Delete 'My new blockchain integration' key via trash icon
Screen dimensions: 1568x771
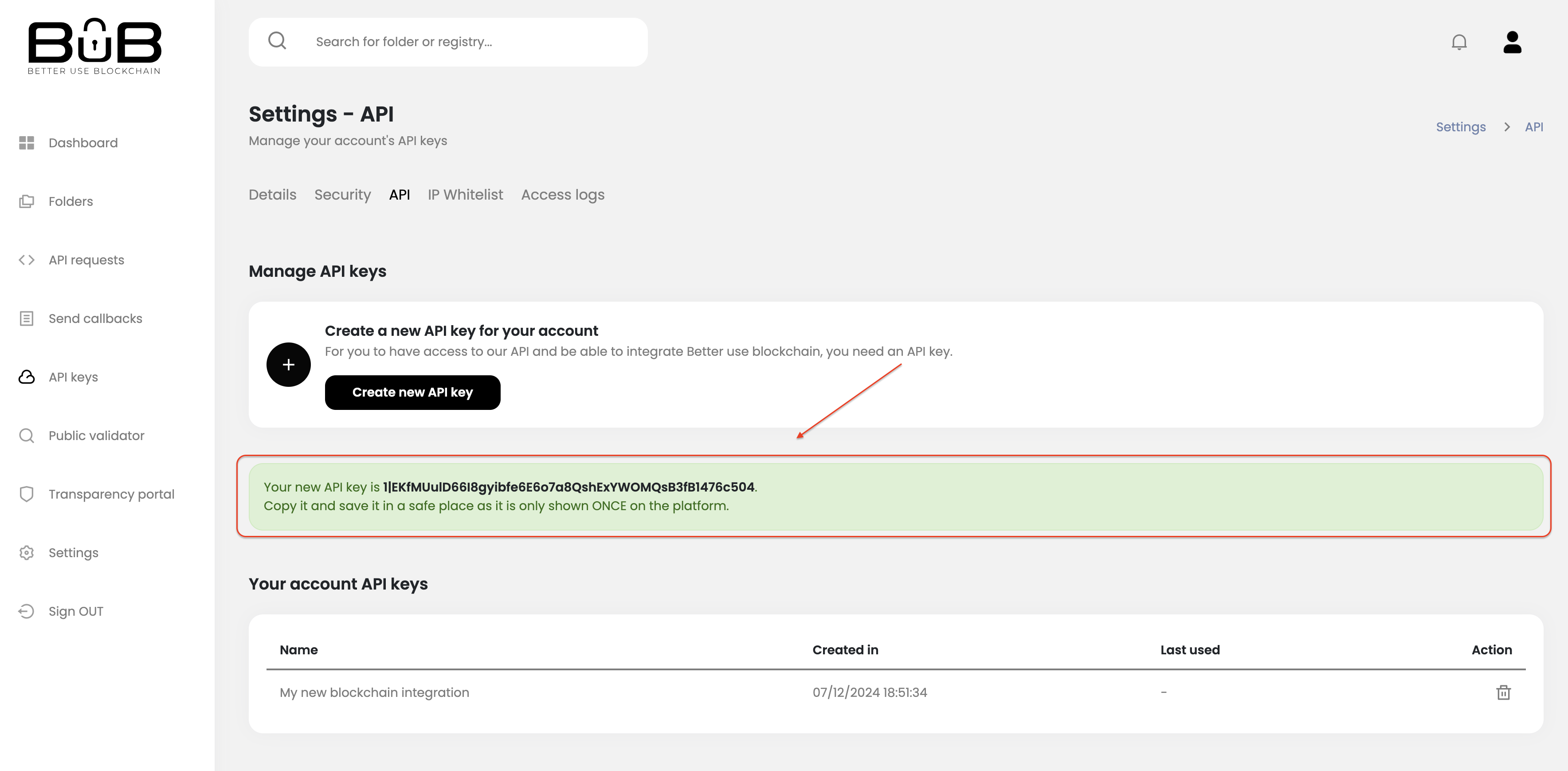[1503, 692]
